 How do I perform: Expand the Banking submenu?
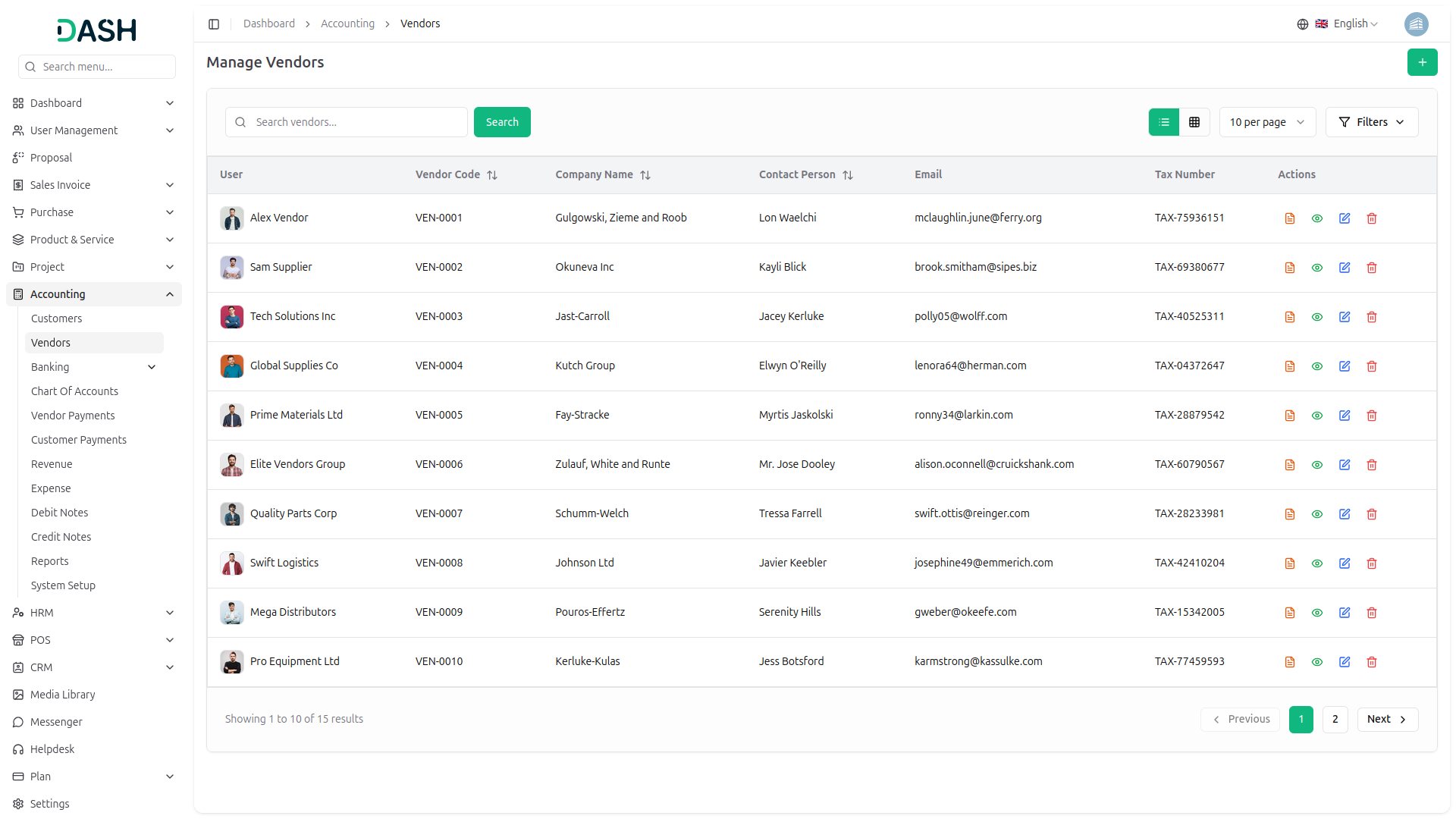point(152,367)
